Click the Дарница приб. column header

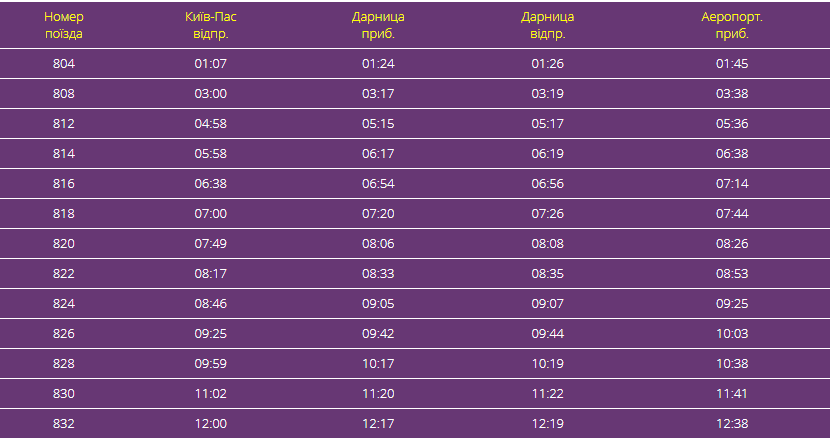tap(379, 25)
